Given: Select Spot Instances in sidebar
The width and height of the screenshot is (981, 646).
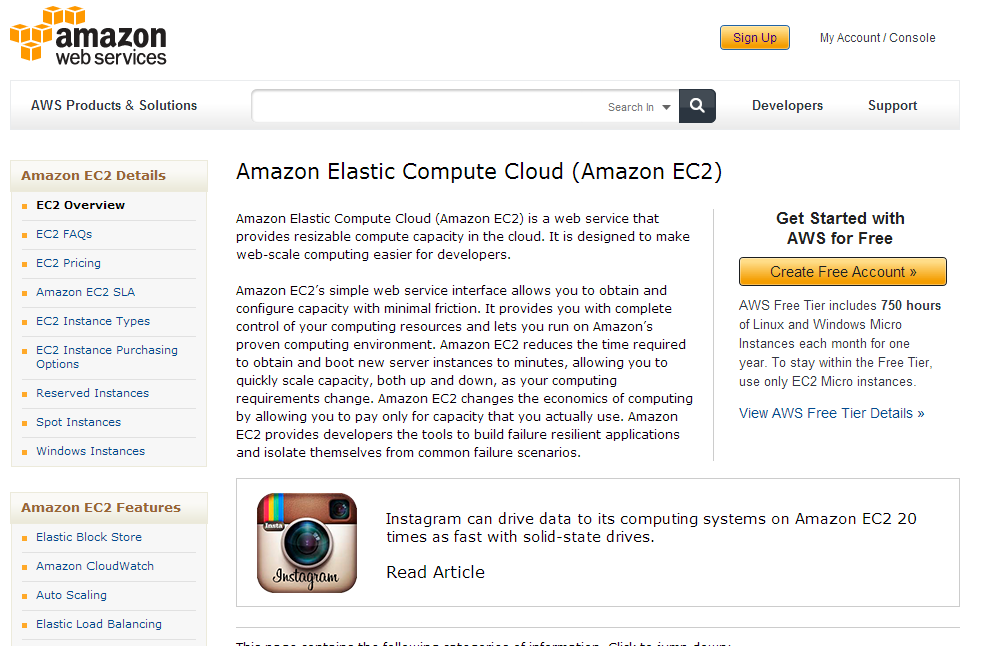Looking at the screenshot, I should 78,422.
